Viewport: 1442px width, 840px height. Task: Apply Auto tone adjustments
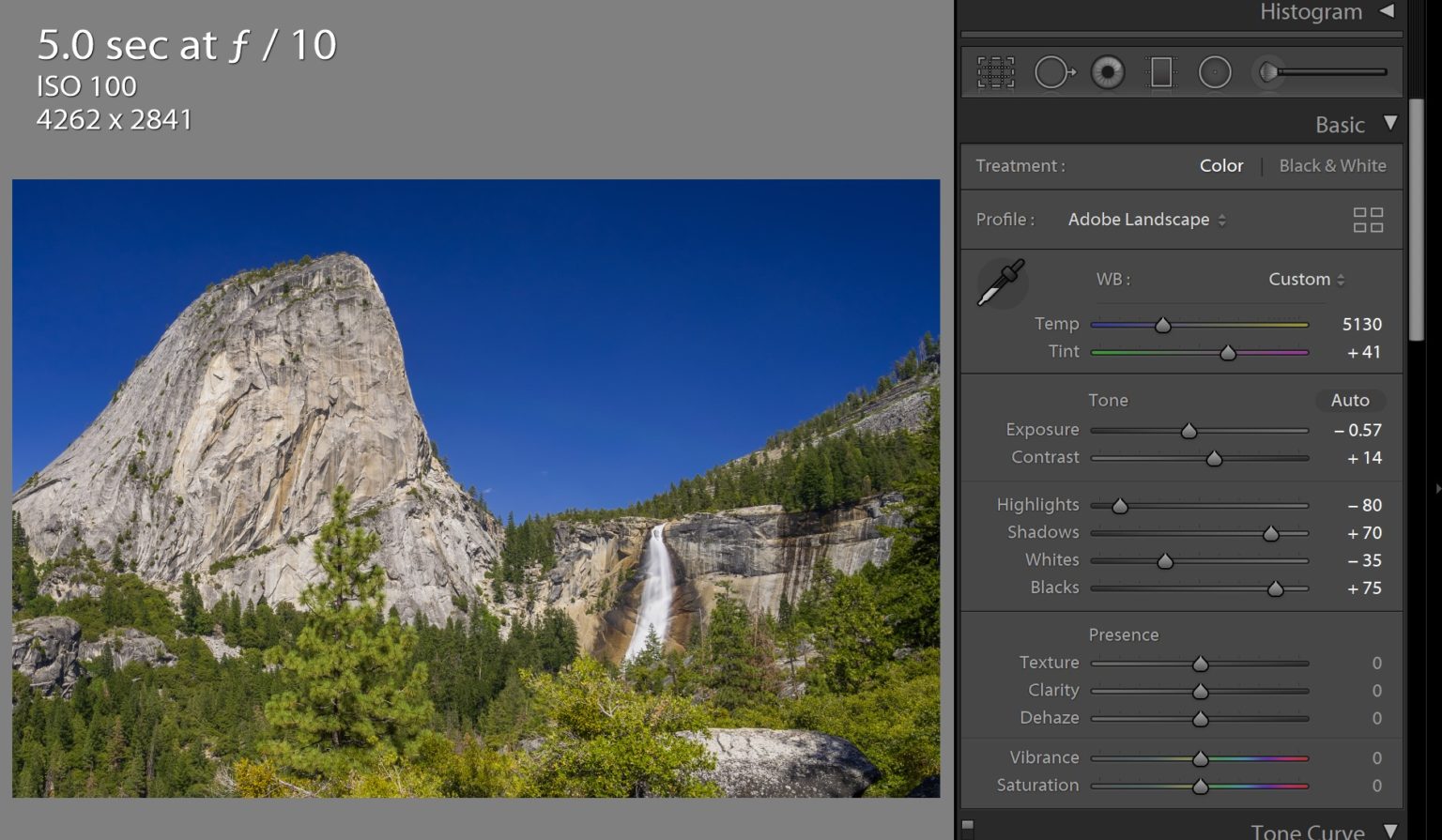coord(1350,400)
